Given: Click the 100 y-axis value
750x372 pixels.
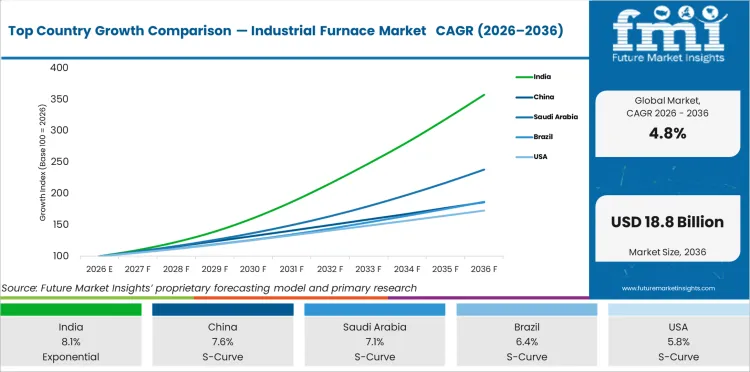Looking at the screenshot, I should coord(59,256).
